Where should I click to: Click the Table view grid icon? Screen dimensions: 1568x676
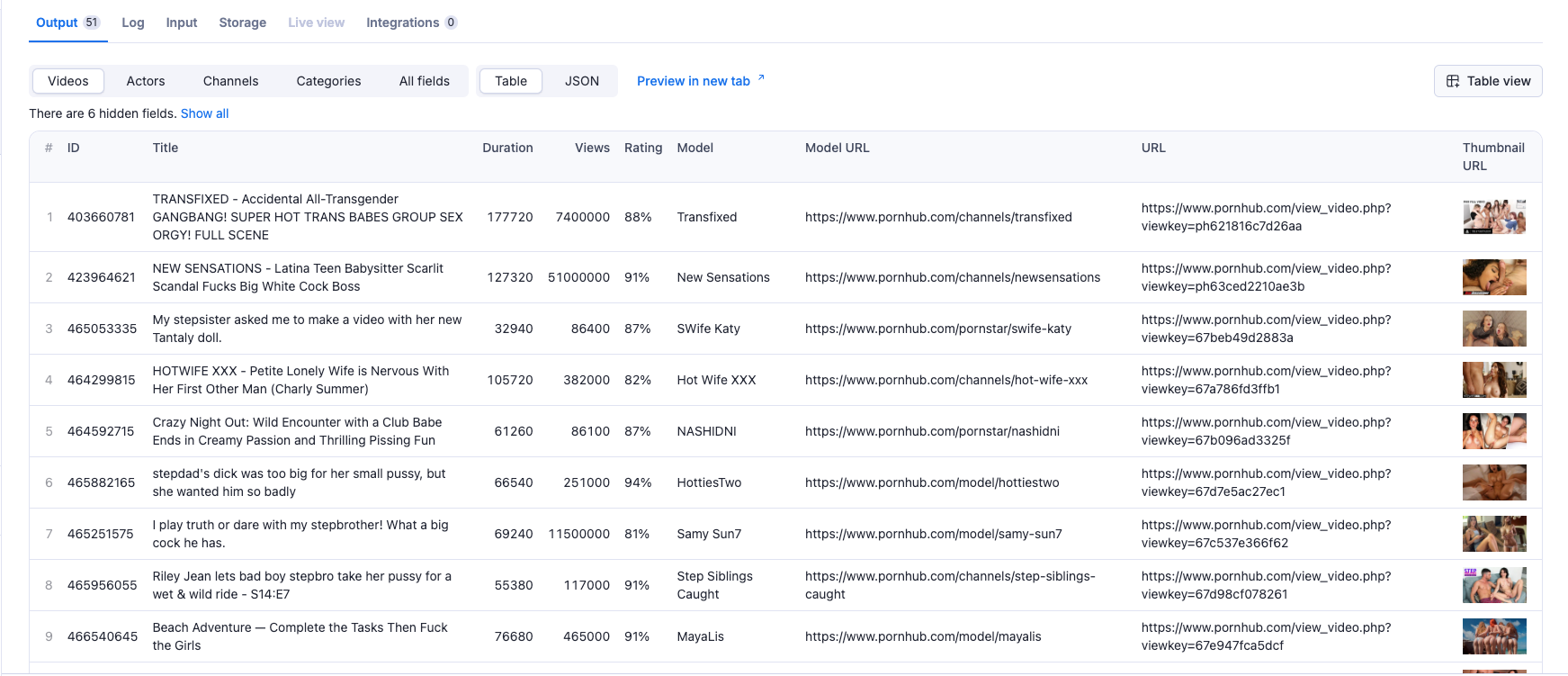(1452, 81)
